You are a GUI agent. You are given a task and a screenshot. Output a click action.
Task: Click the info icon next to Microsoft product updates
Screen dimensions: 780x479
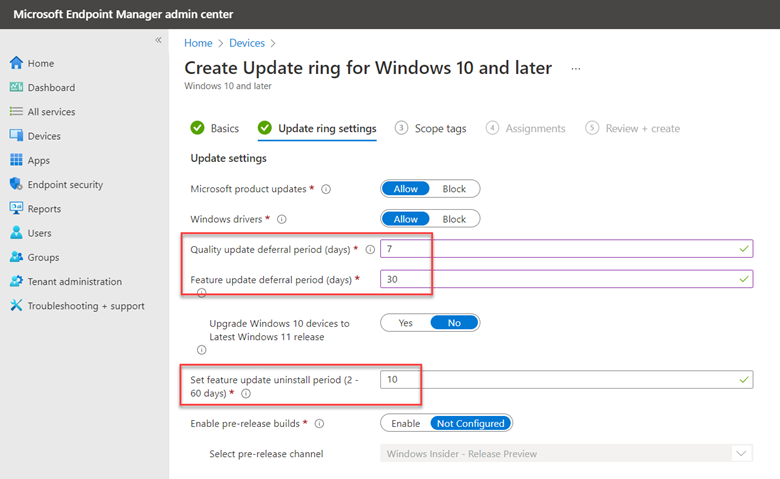click(326, 189)
